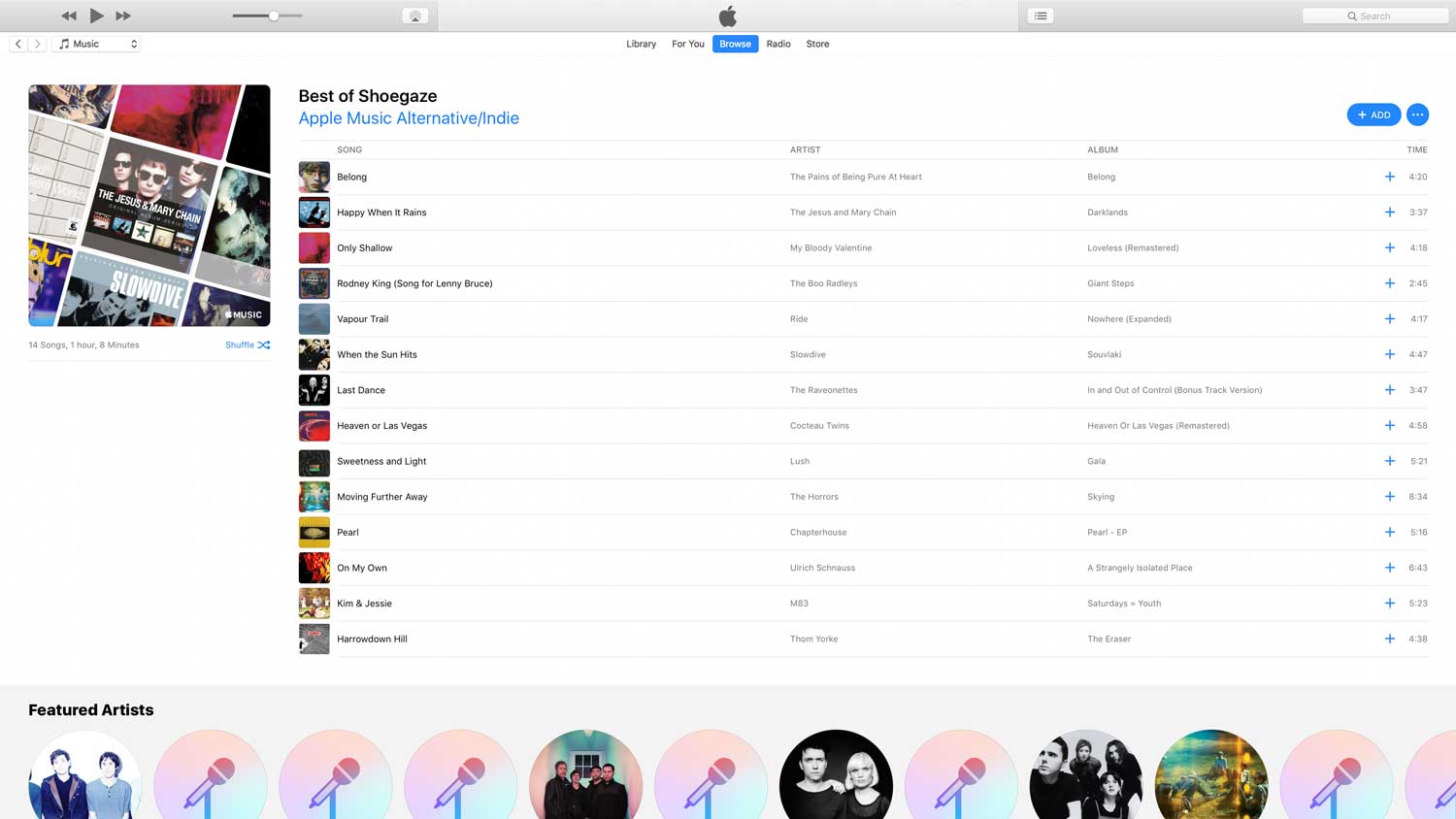Add Happy When It Rains with plus icon

coord(1389,213)
